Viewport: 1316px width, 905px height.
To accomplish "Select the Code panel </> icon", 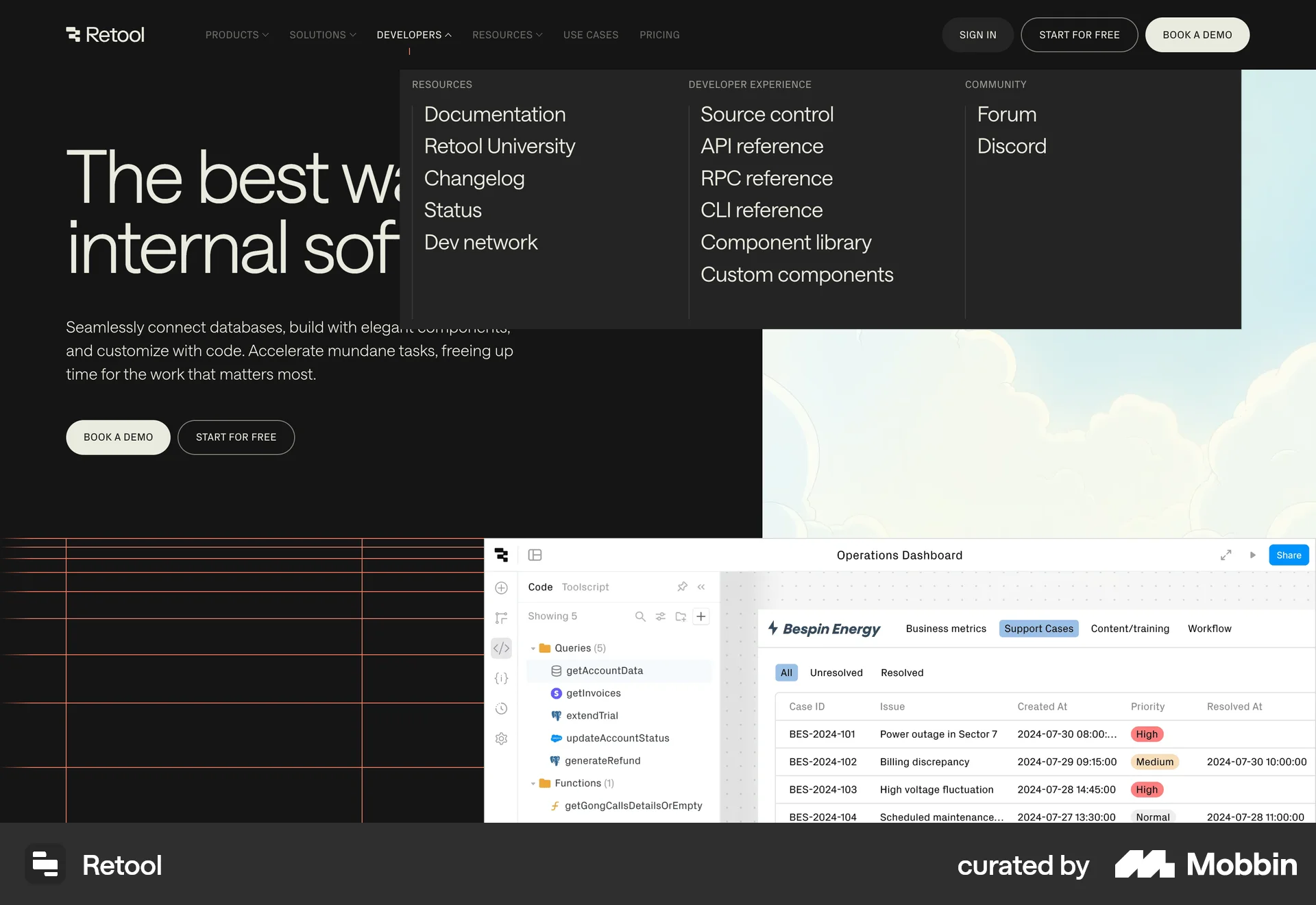I will (x=501, y=648).
